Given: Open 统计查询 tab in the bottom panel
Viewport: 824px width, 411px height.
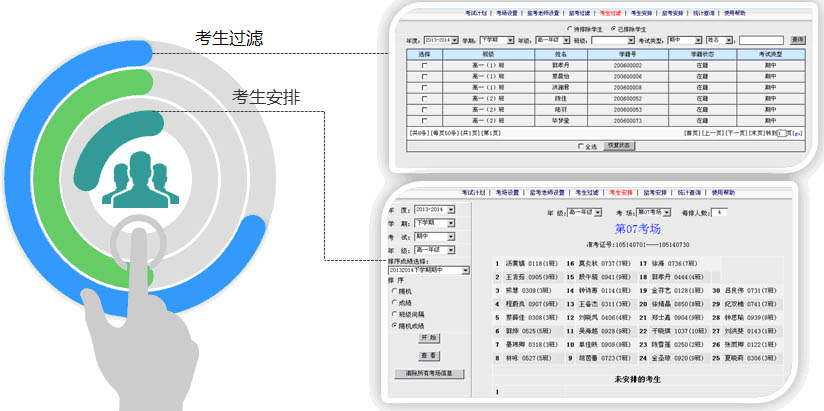Looking at the screenshot, I should click(x=690, y=191).
